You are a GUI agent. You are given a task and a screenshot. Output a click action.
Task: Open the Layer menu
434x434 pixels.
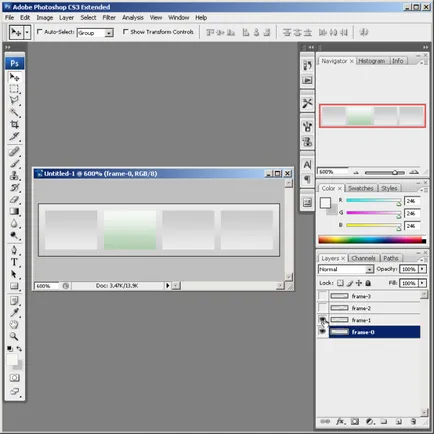click(x=66, y=18)
